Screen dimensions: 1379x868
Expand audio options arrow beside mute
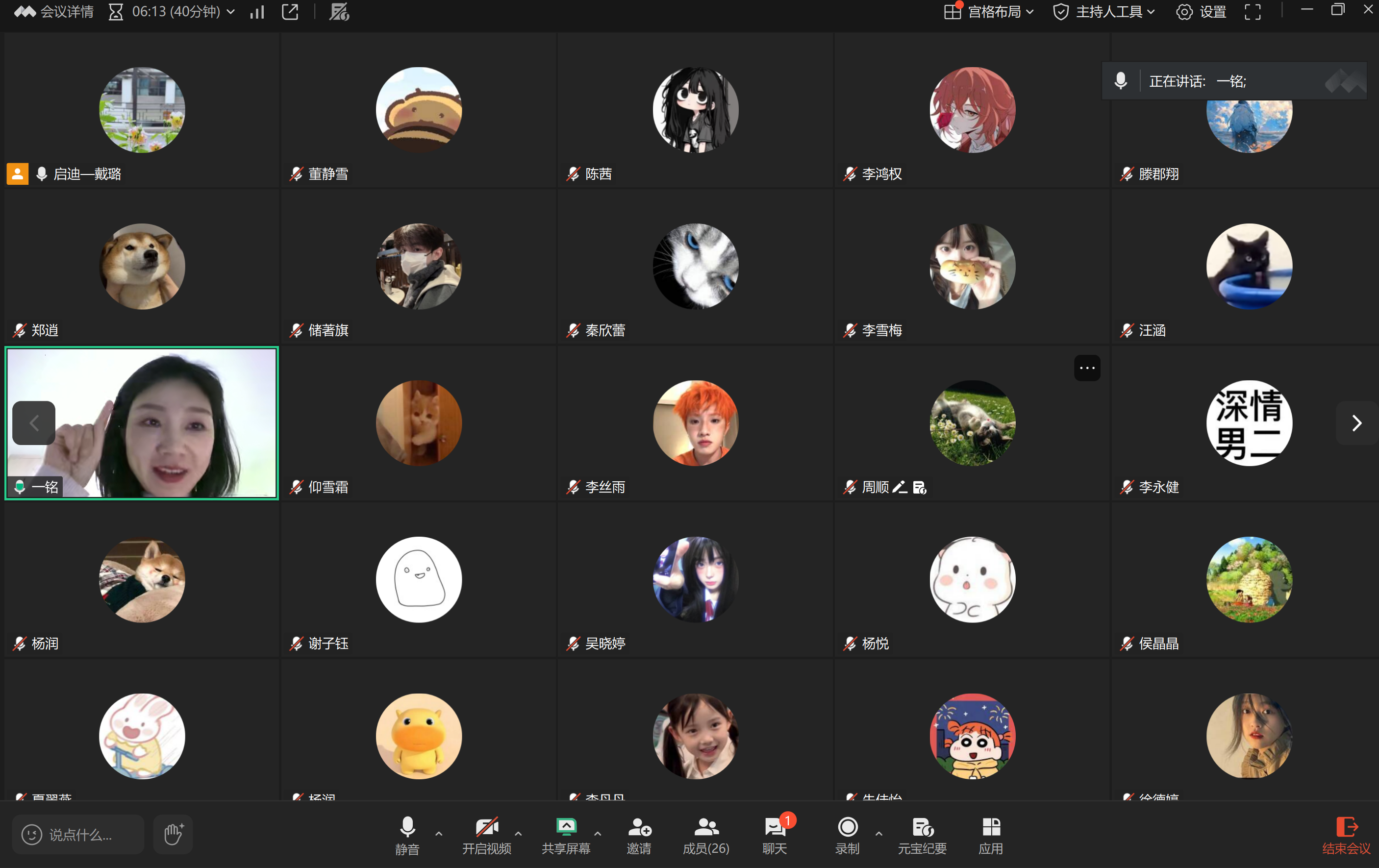(439, 834)
